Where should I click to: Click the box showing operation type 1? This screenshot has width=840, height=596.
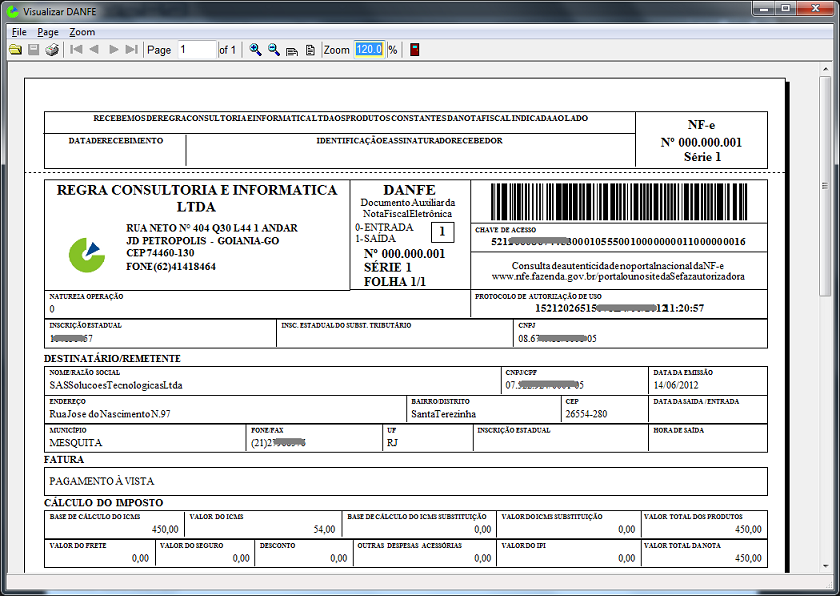442,232
